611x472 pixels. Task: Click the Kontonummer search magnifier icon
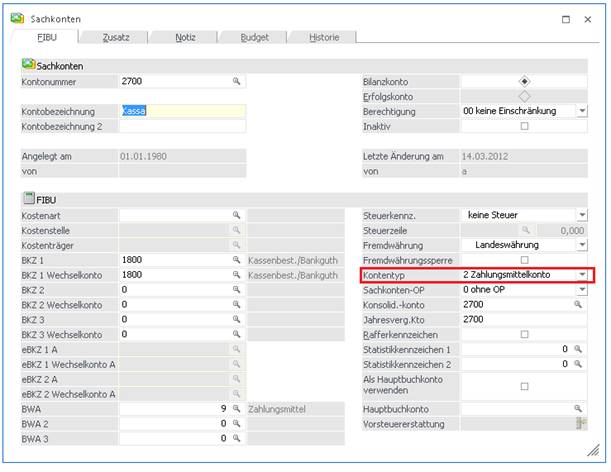[237, 81]
